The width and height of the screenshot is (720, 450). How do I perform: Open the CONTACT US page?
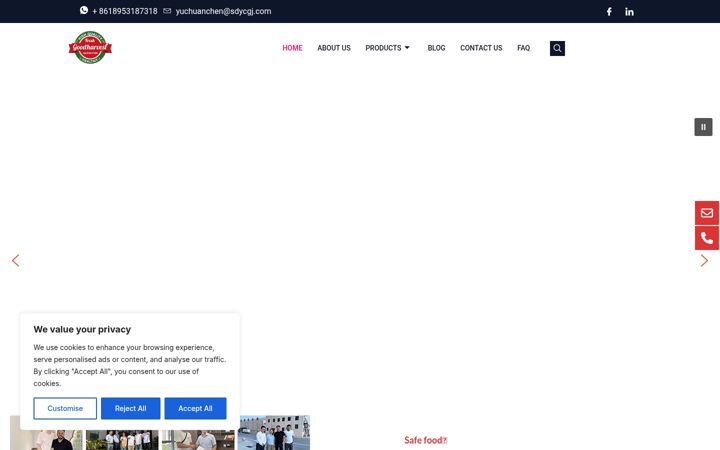(481, 48)
